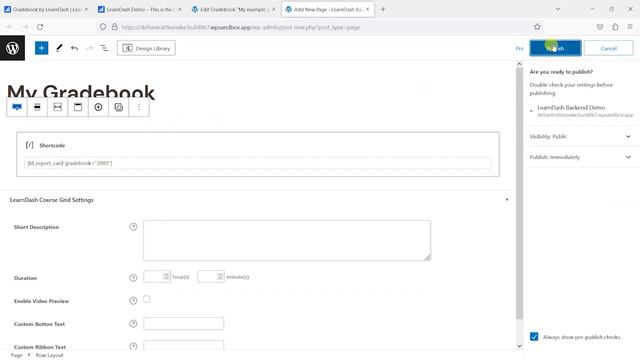Image resolution: width=640 pixels, height=360 pixels.
Task: Click the WordPress logo icon
Action: tap(12, 48)
